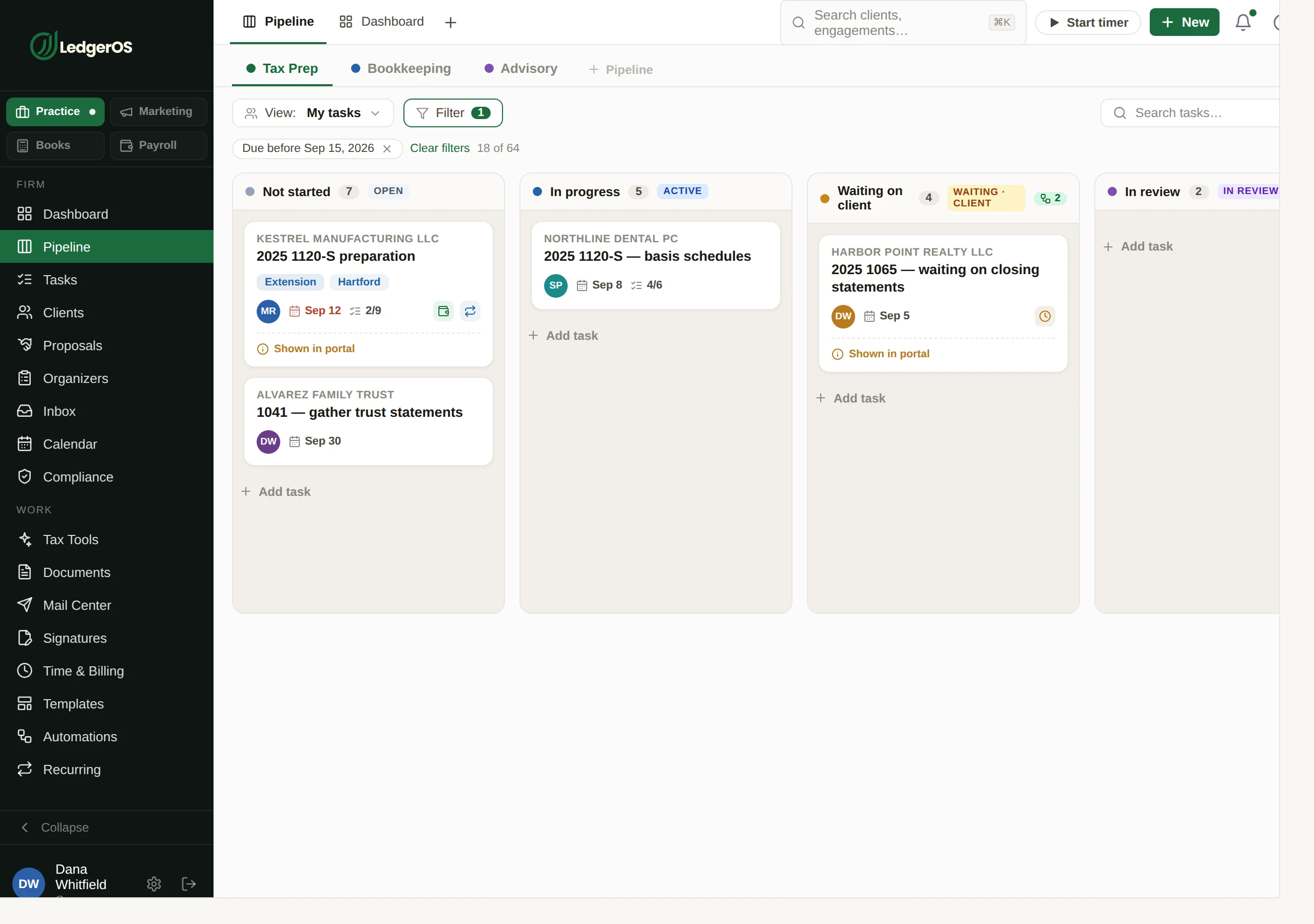
Task: Open Calendar in sidebar
Action: [106, 444]
